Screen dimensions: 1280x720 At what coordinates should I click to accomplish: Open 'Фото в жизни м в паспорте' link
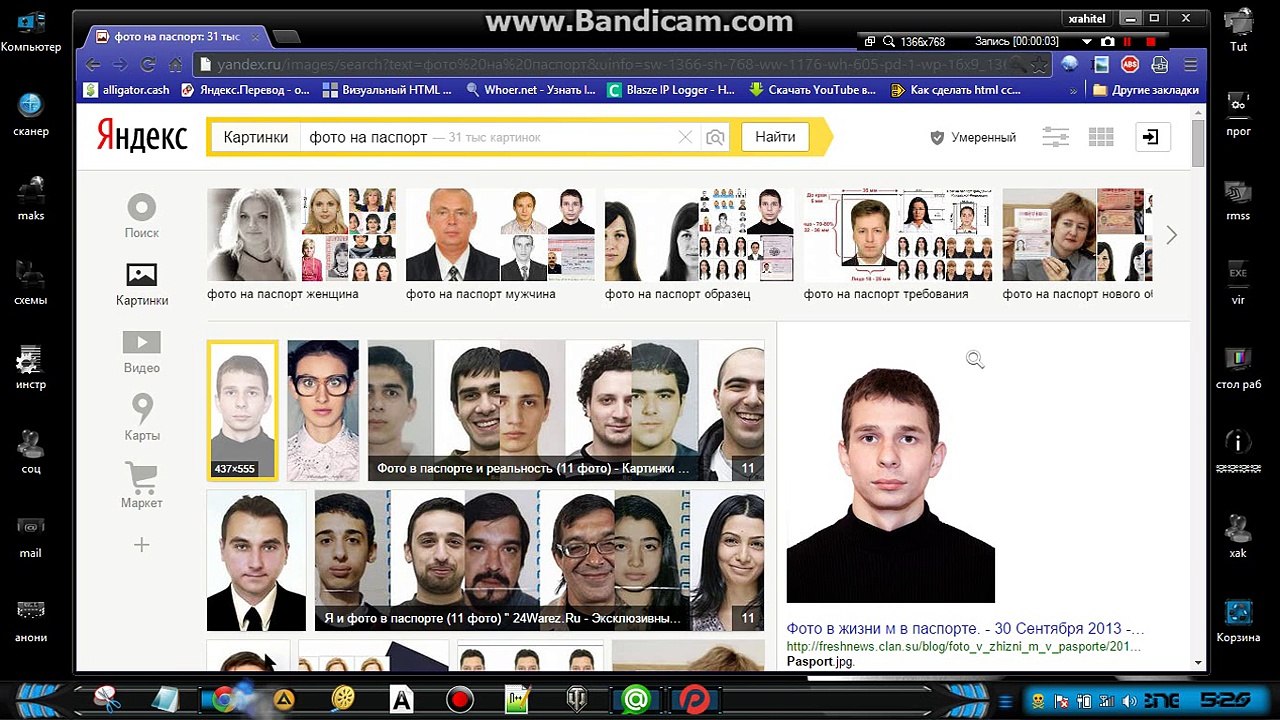tap(966, 629)
